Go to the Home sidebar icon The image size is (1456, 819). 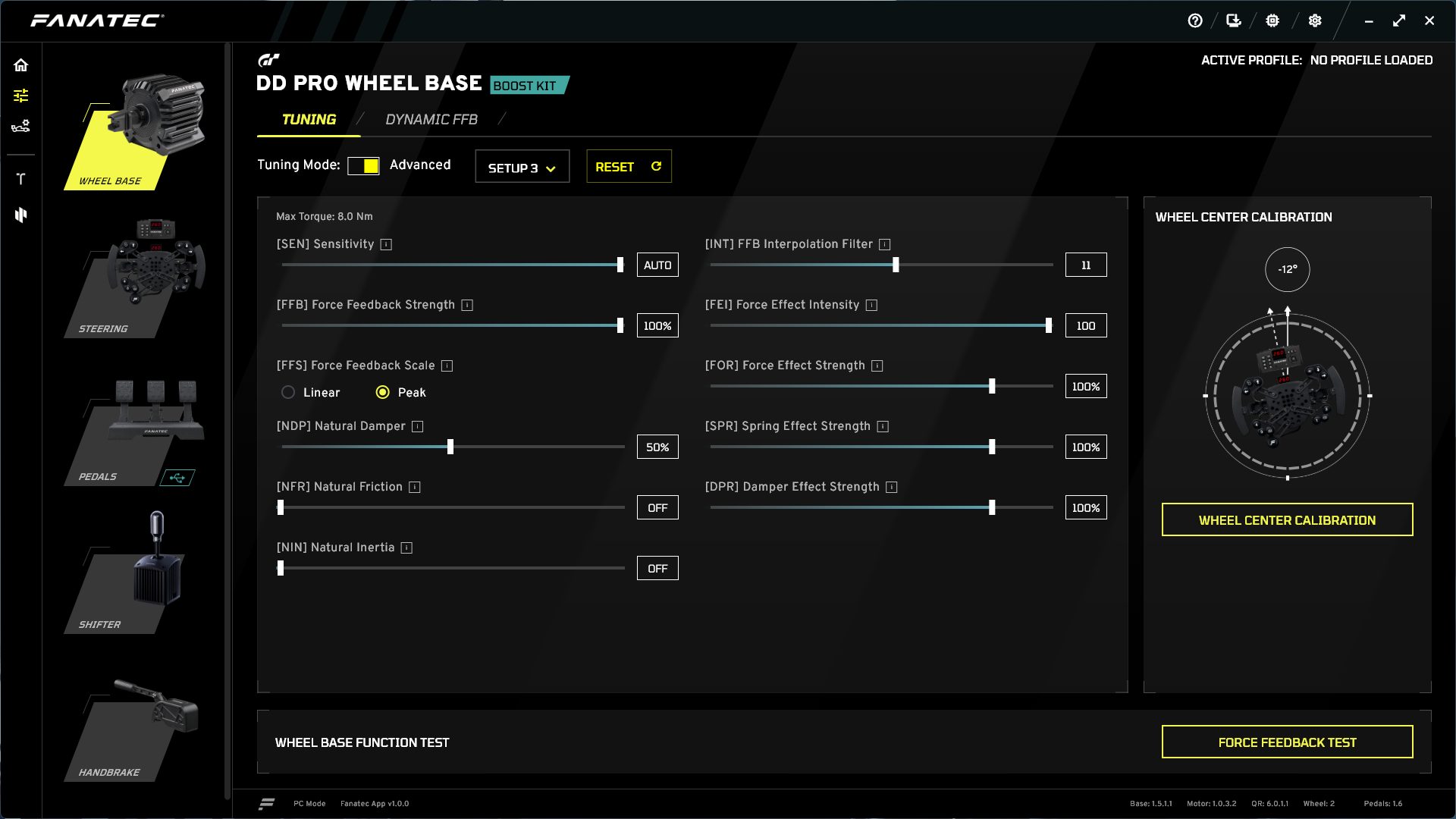(21, 65)
